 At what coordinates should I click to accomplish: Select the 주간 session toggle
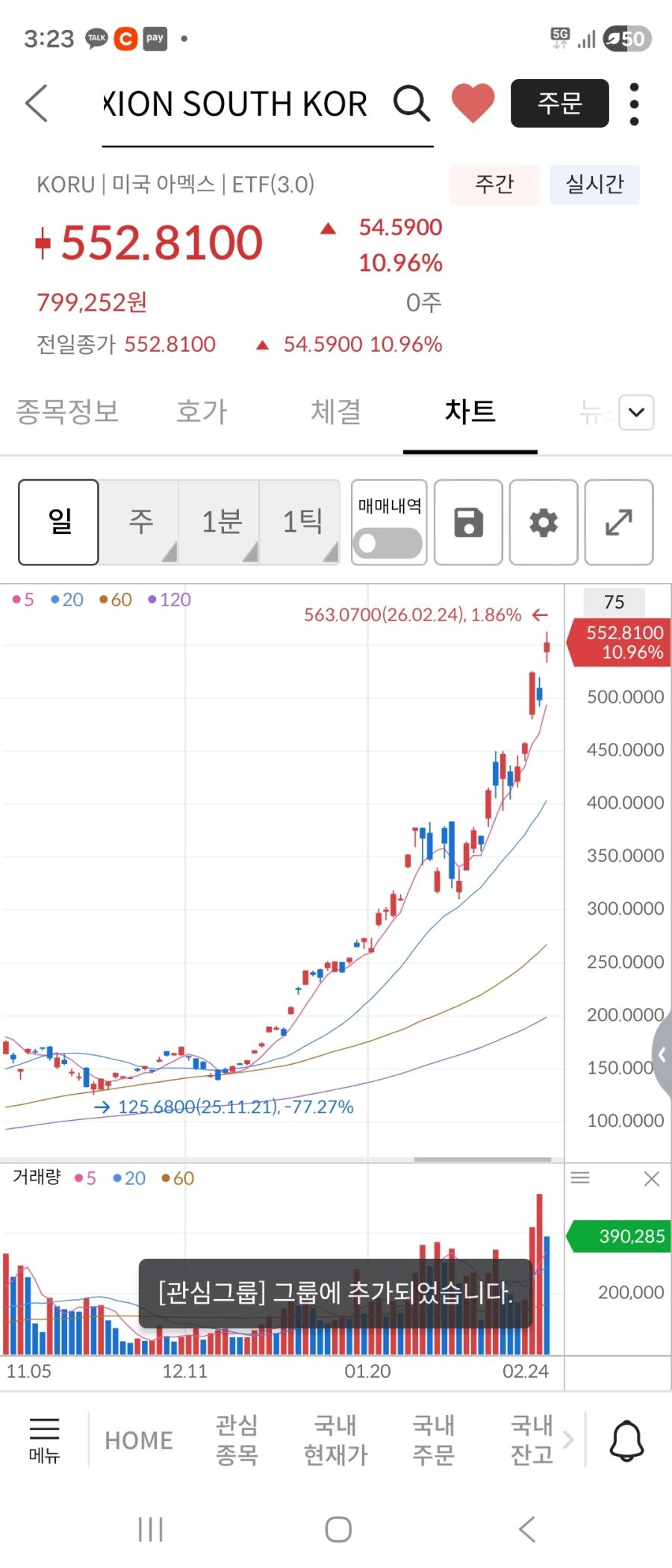point(494,184)
